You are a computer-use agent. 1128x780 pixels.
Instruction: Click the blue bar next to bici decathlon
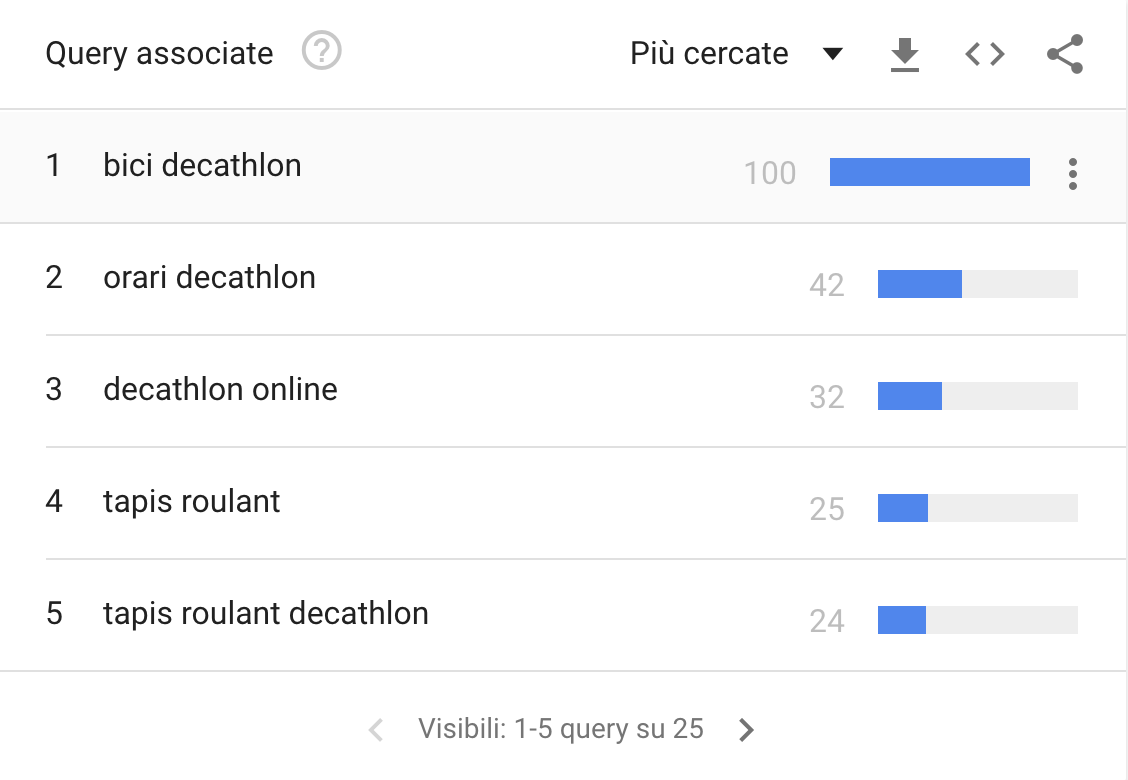click(x=928, y=171)
